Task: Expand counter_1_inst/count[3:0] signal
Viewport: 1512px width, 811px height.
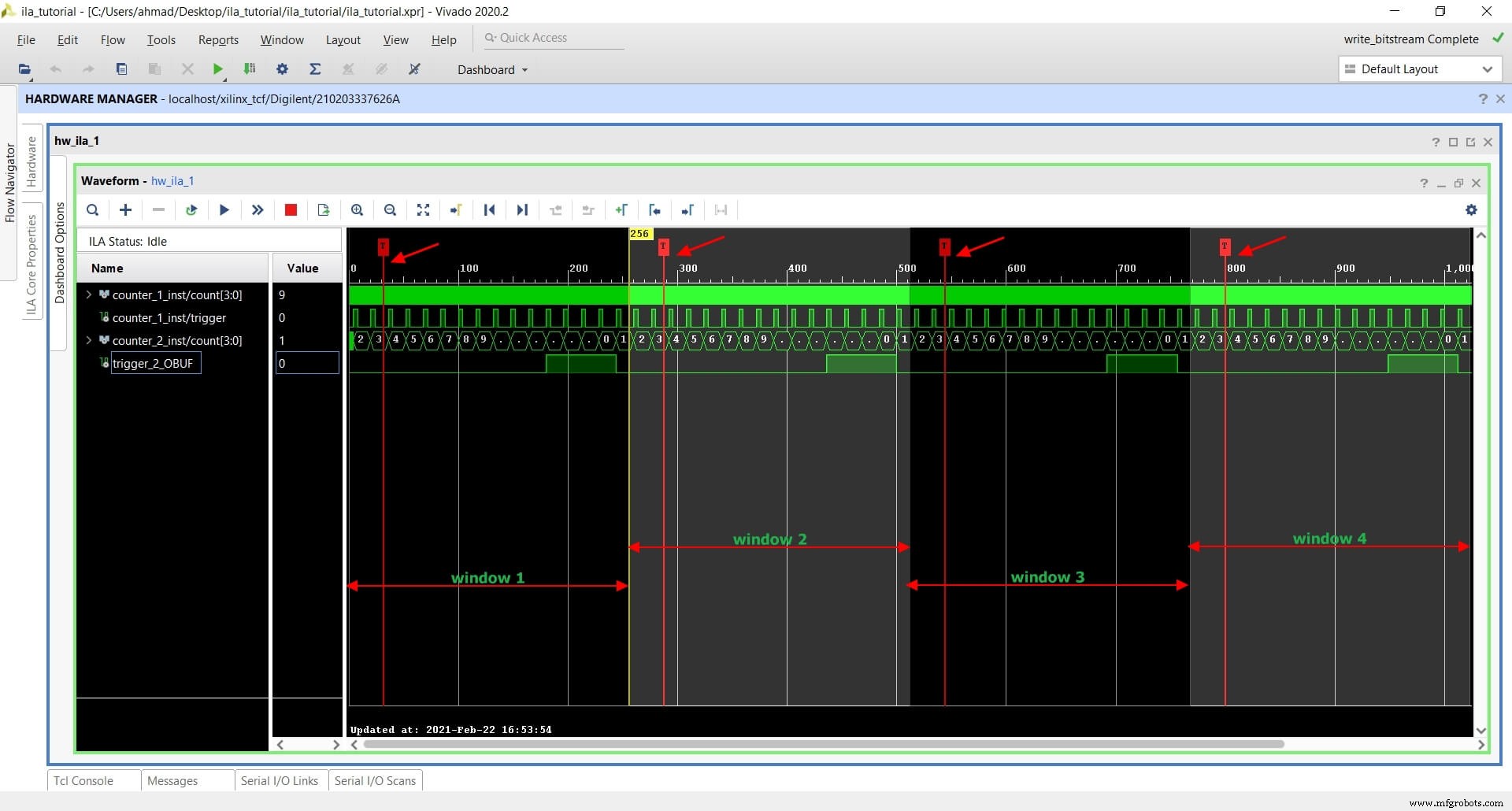Action: tap(88, 294)
